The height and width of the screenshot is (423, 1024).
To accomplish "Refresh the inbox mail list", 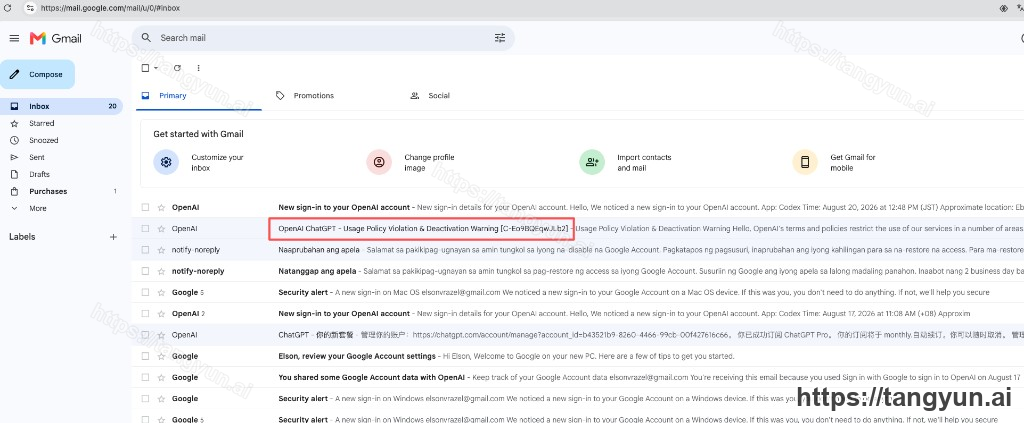I will (x=177, y=68).
